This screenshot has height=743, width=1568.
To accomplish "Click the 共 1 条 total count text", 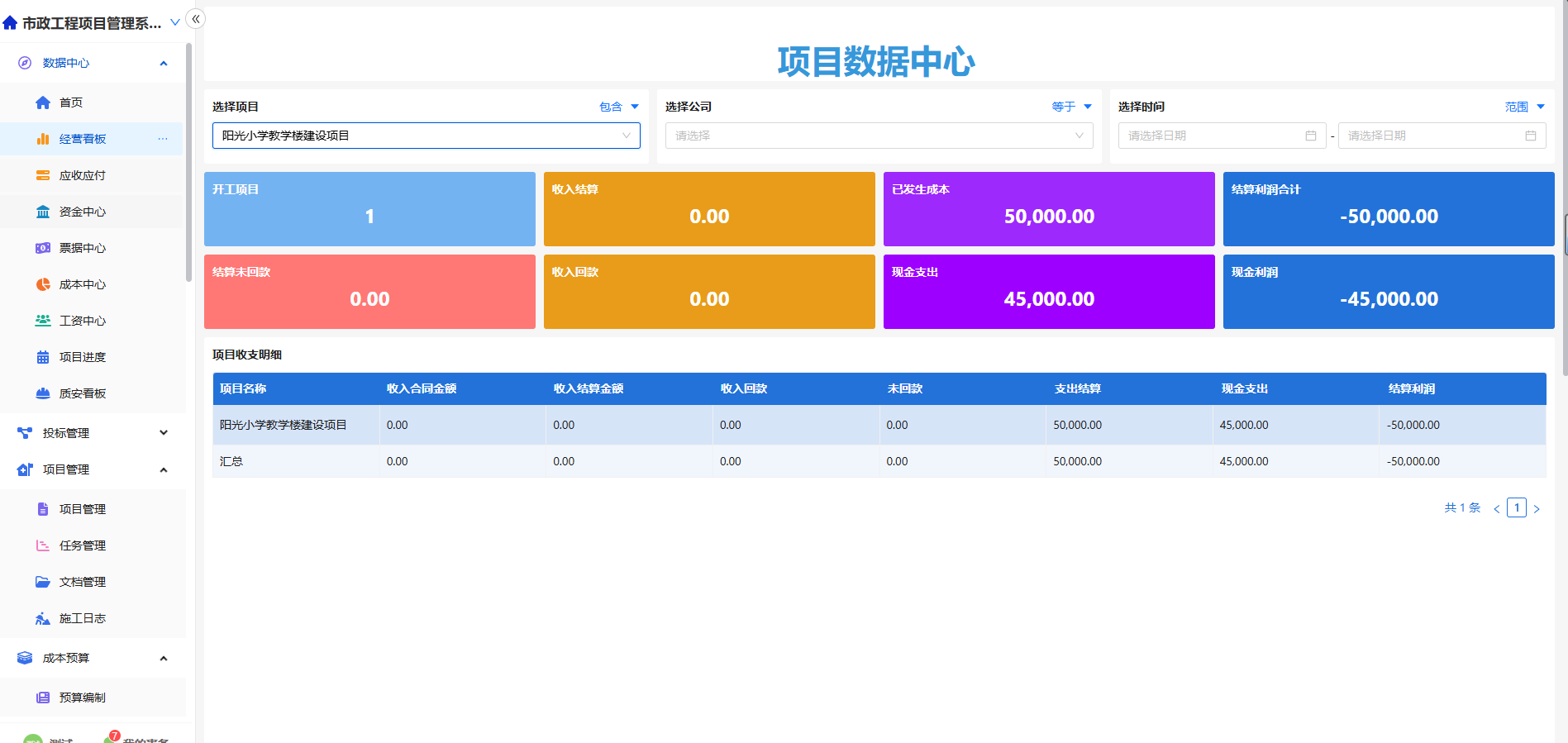I will coord(1462,507).
